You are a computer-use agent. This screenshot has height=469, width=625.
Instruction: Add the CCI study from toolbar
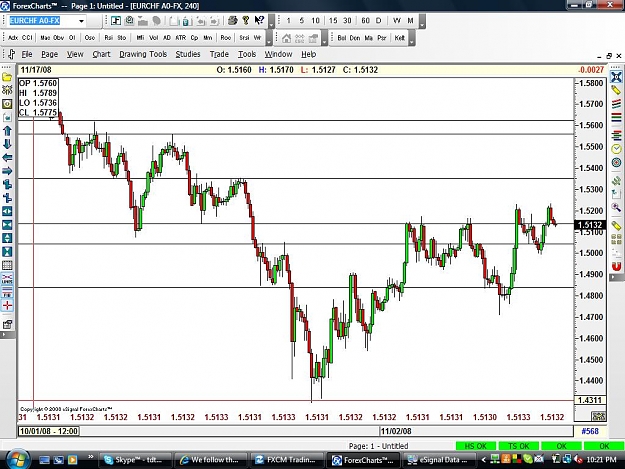27,38
